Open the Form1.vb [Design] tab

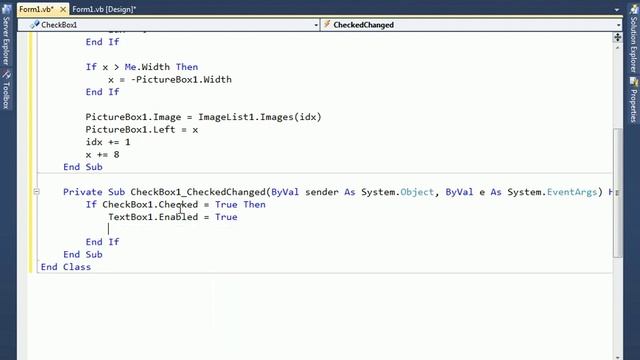[x=104, y=9]
